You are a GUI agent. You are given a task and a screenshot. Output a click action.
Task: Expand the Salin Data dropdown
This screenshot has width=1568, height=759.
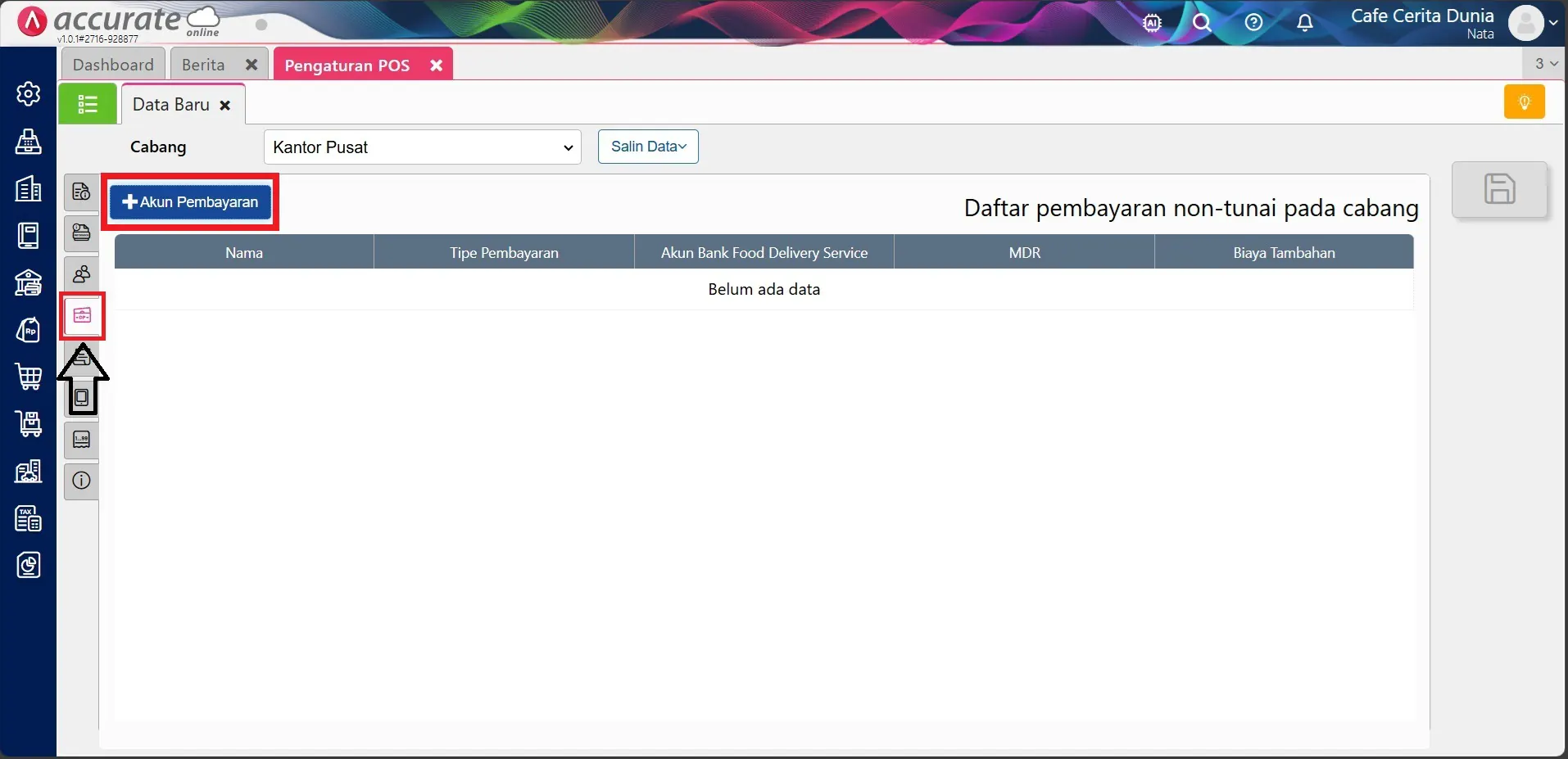click(648, 147)
